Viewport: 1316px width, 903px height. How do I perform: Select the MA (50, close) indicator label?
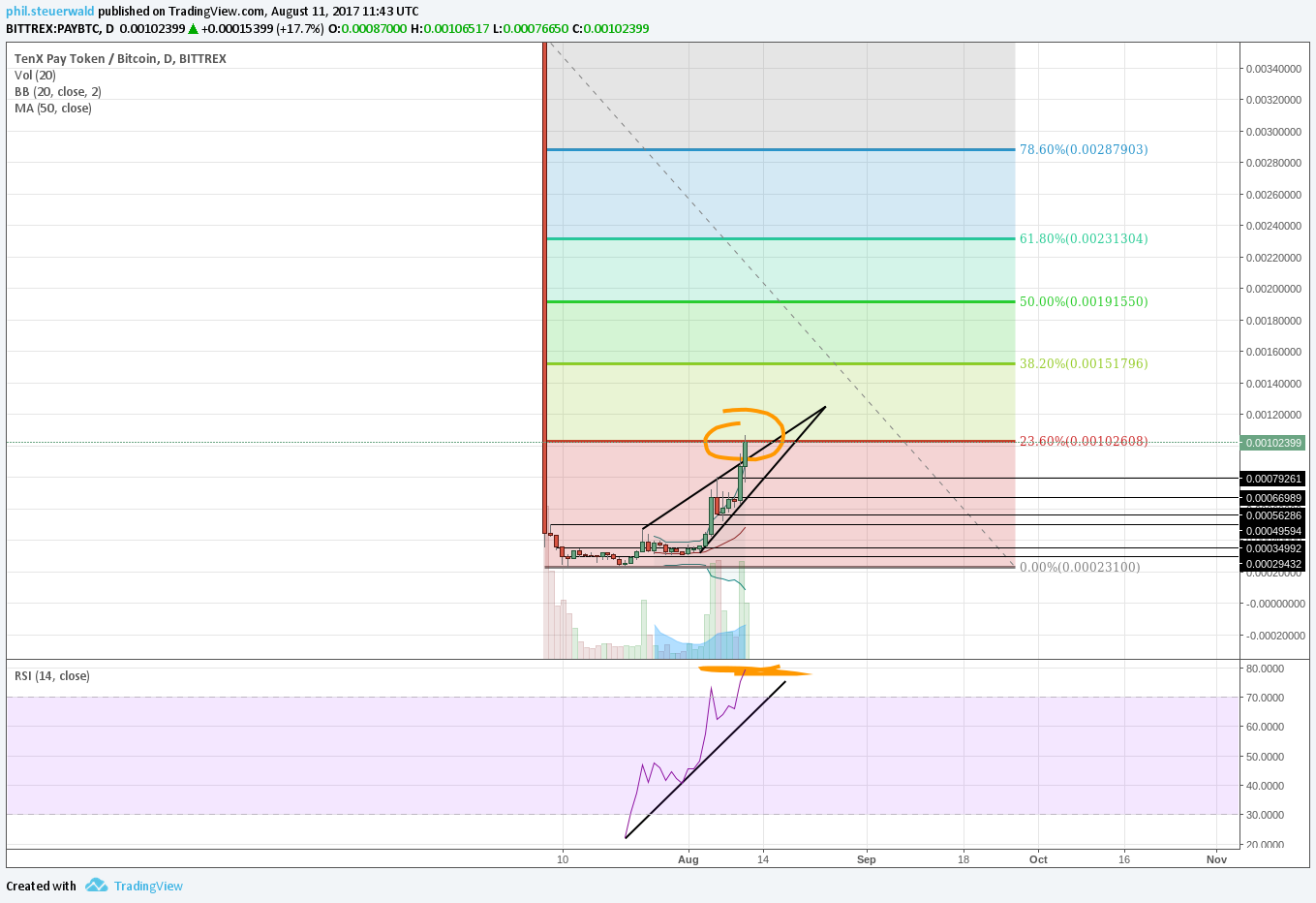point(53,108)
